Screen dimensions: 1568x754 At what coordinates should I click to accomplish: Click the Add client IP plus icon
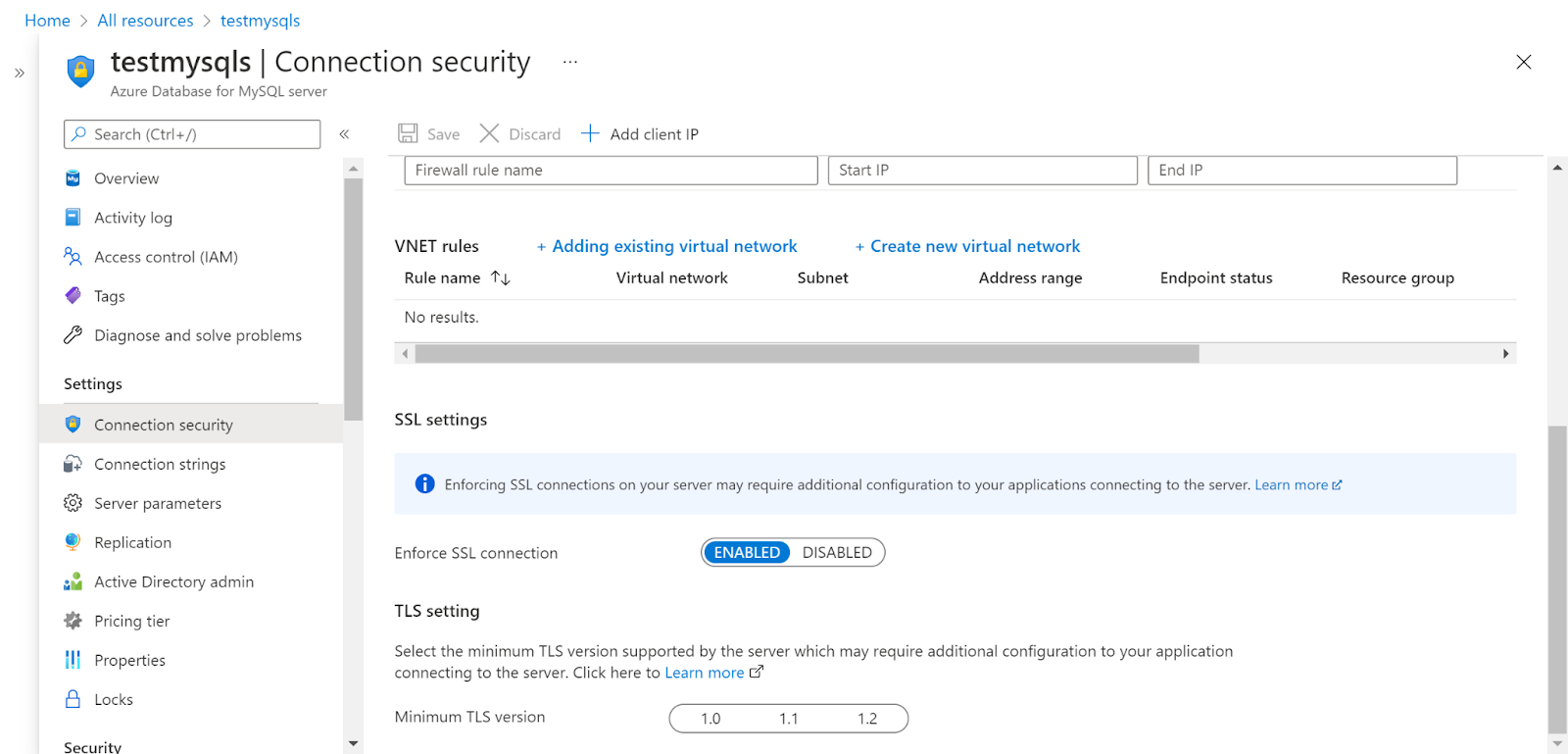point(590,133)
